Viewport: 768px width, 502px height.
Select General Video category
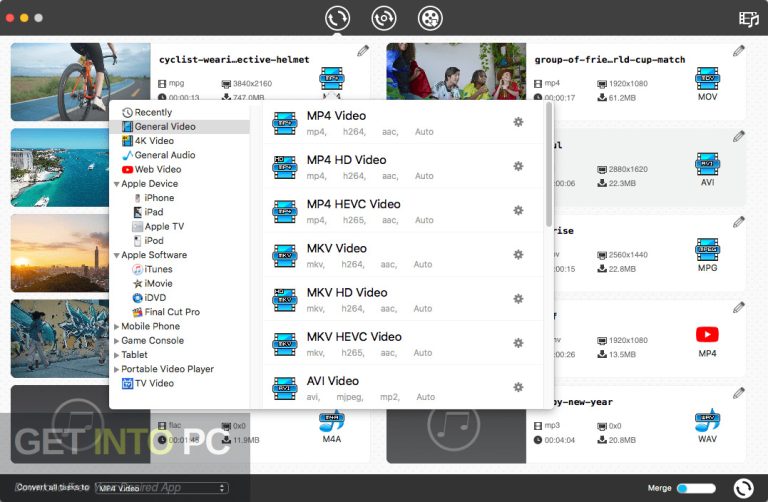pyautogui.click(x=180, y=126)
